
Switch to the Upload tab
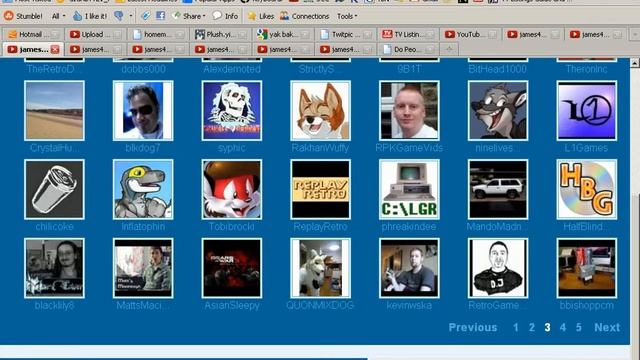coord(96,35)
